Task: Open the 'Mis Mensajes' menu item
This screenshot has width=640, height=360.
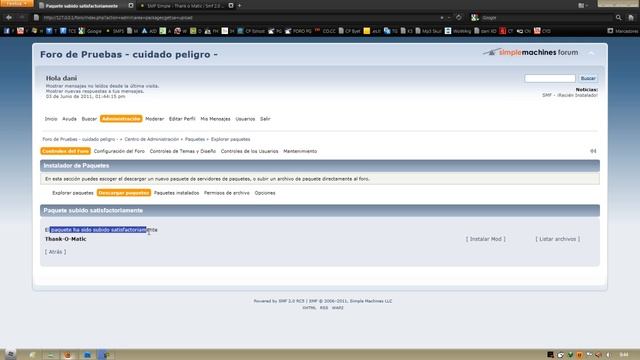Action: coord(215,119)
